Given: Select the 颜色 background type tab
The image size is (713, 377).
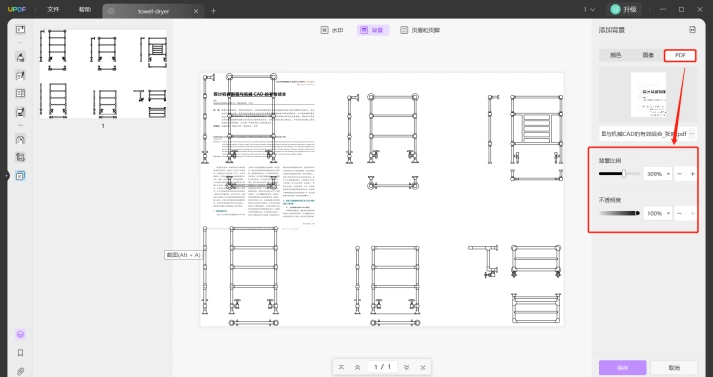Looking at the screenshot, I should (x=615, y=55).
